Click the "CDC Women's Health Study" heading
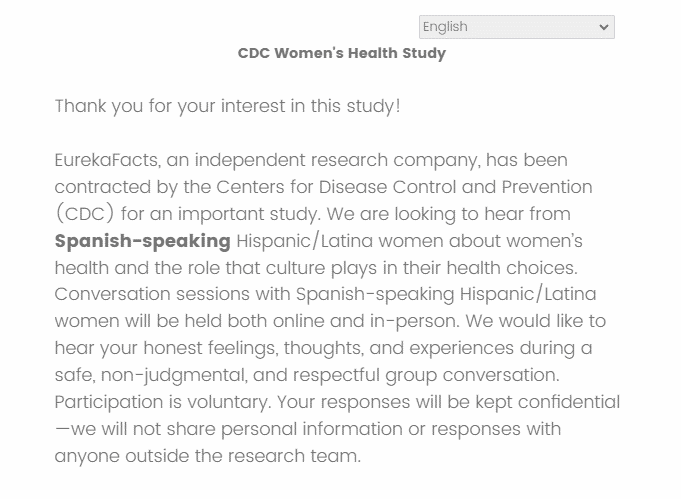681x499 pixels. point(341,53)
